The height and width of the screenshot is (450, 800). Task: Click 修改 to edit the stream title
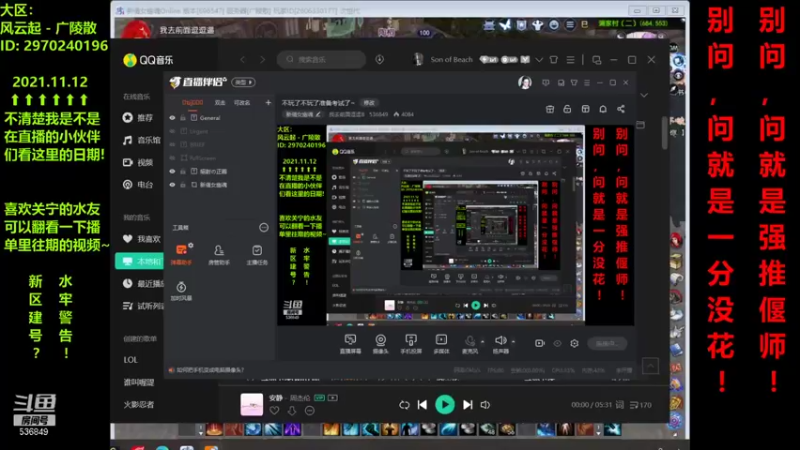pyautogui.click(x=369, y=103)
